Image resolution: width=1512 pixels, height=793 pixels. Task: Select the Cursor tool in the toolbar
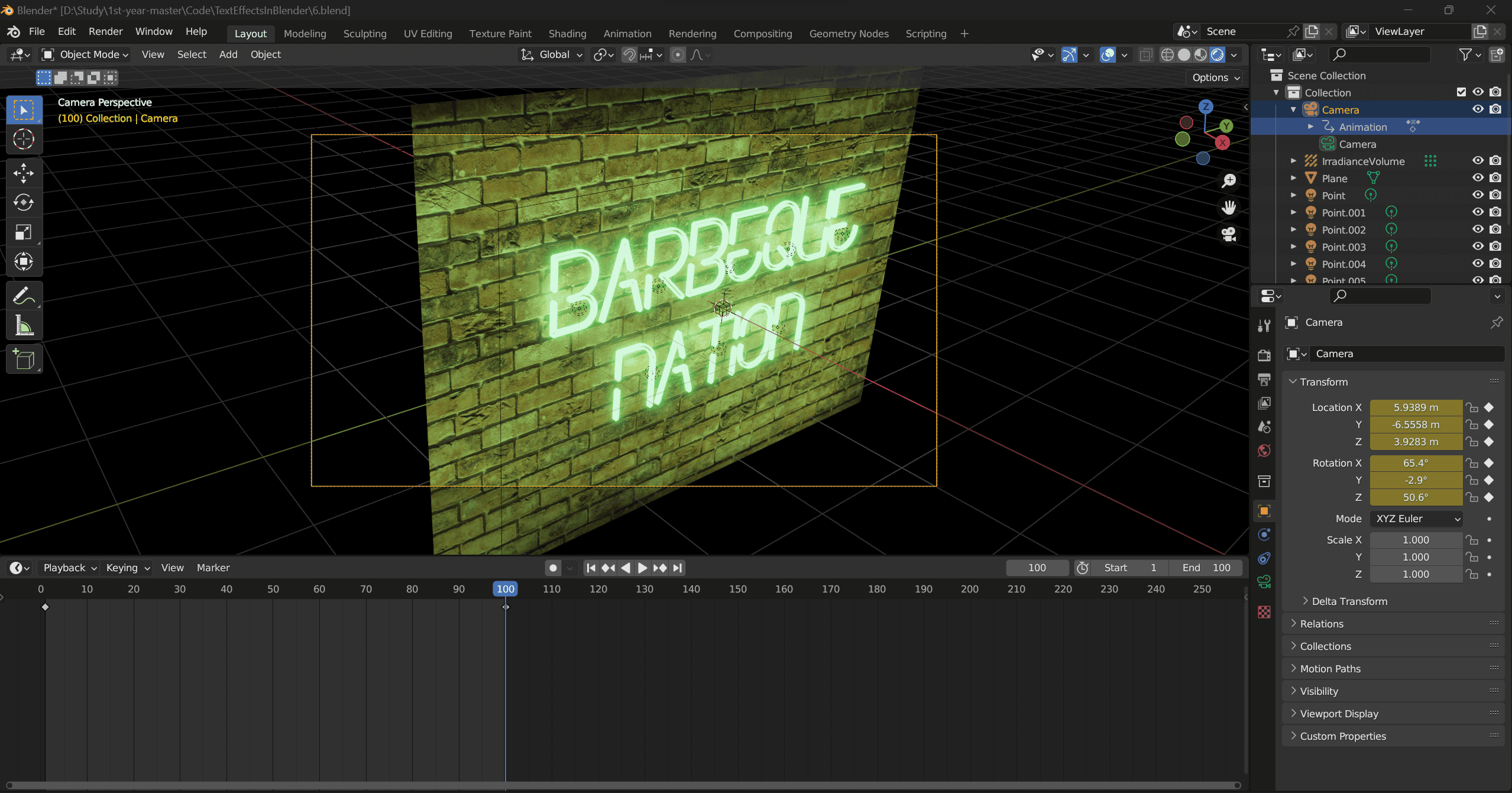coord(24,140)
